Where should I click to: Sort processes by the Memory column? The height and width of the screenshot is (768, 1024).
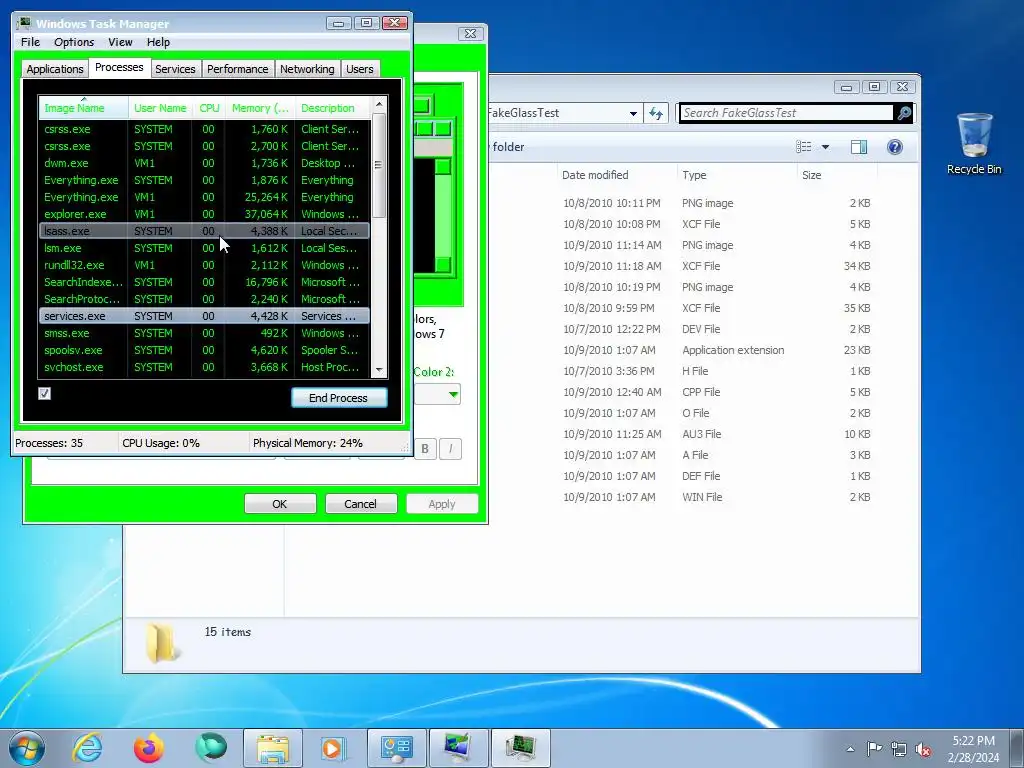click(x=260, y=108)
